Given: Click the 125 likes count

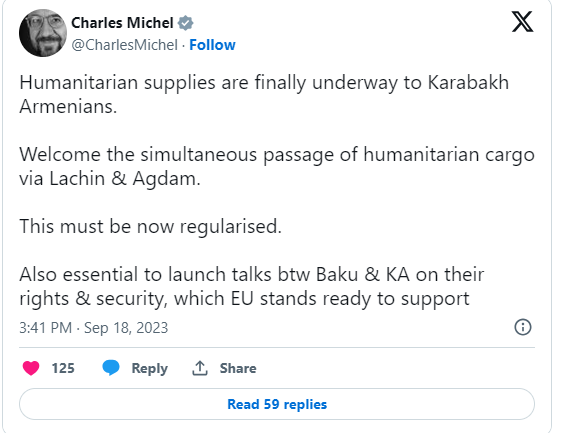Looking at the screenshot, I should (x=63, y=368).
